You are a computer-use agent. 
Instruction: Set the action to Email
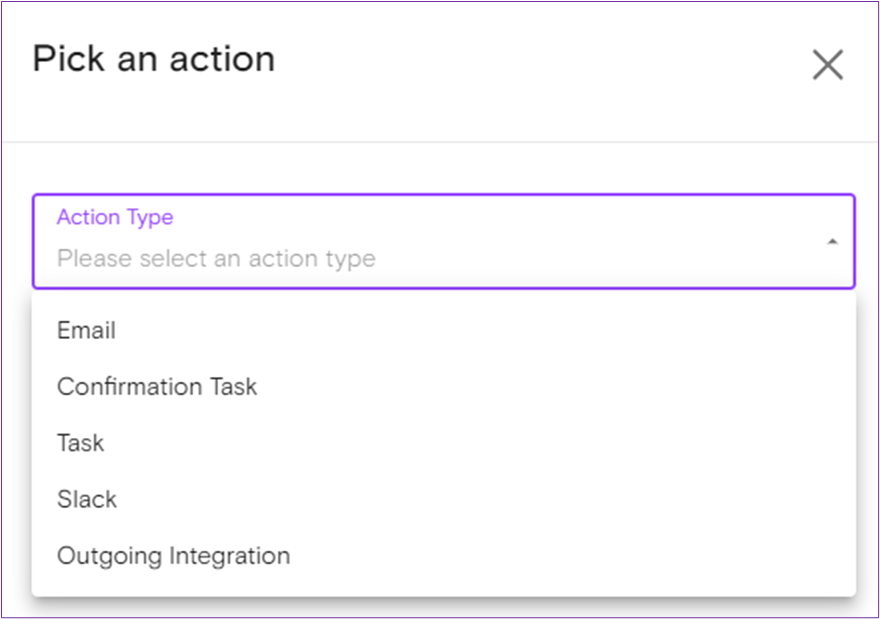(86, 331)
